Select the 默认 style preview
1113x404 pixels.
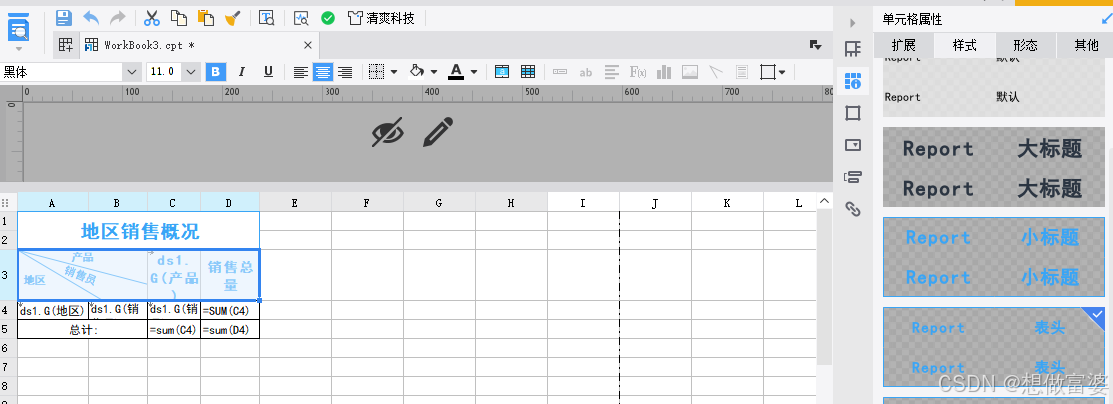point(994,85)
